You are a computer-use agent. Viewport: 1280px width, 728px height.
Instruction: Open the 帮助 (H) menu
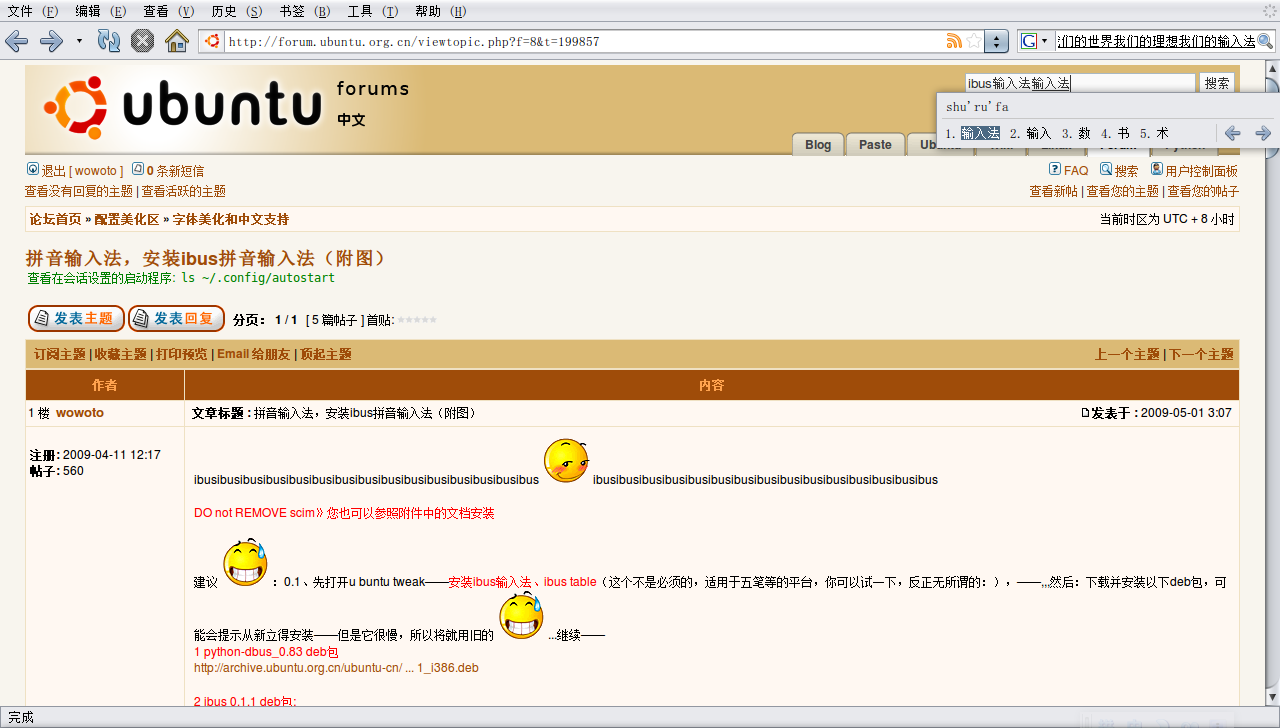click(441, 11)
